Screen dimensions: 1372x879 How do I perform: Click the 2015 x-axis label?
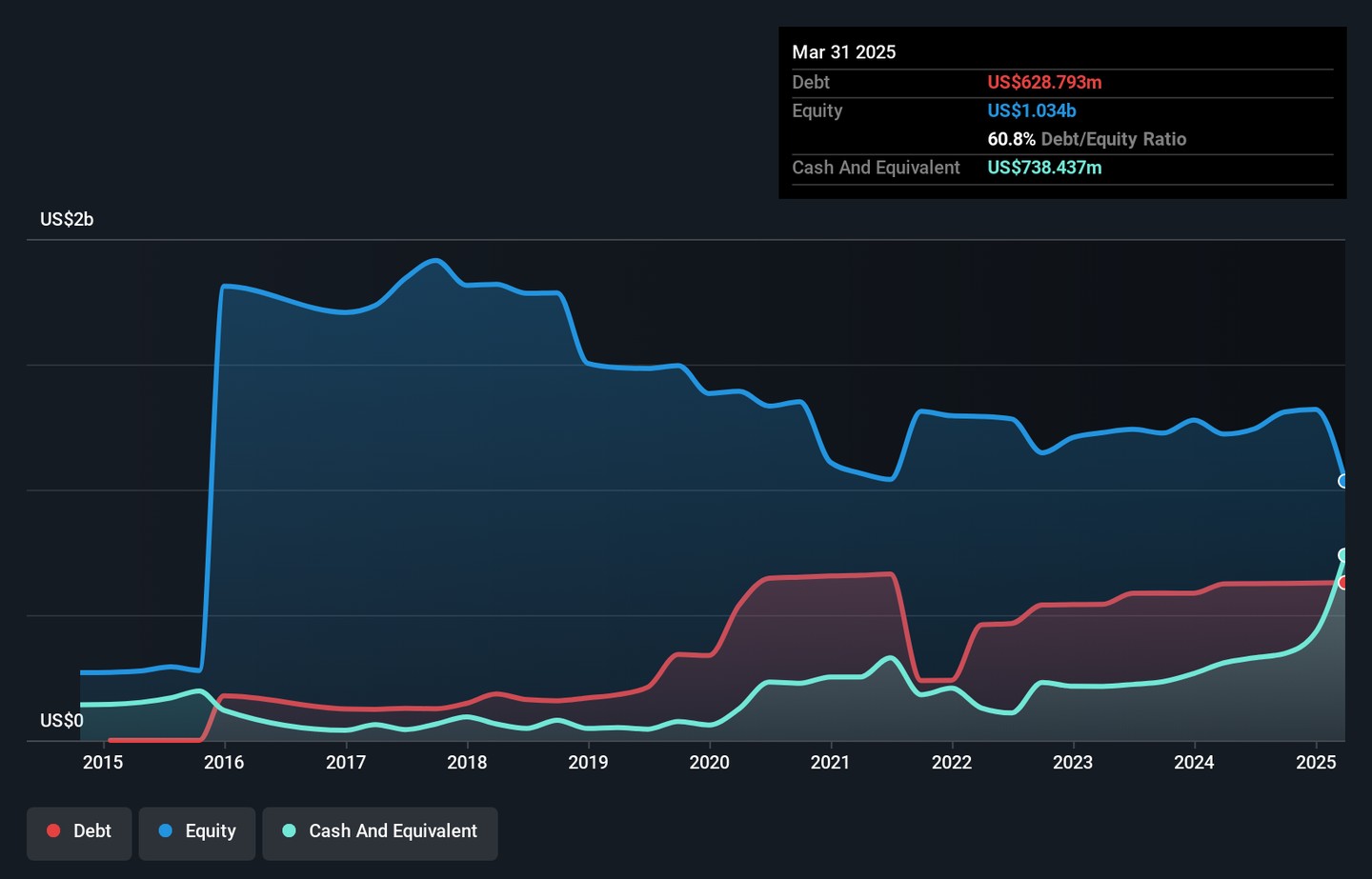pyautogui.click(x=103, y=763)
